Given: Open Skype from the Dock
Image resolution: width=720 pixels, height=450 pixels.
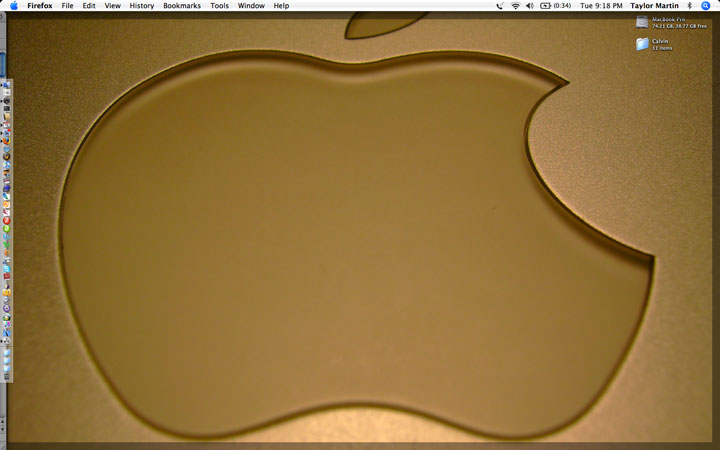Looking at the screenshot, I should [x=7, y=268].
